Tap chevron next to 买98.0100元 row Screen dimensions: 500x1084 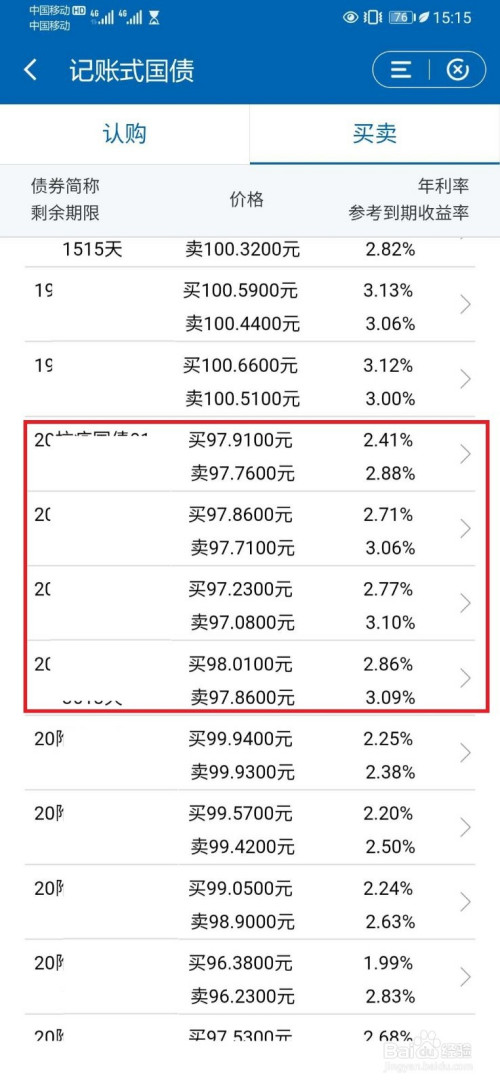click(465, 678)
